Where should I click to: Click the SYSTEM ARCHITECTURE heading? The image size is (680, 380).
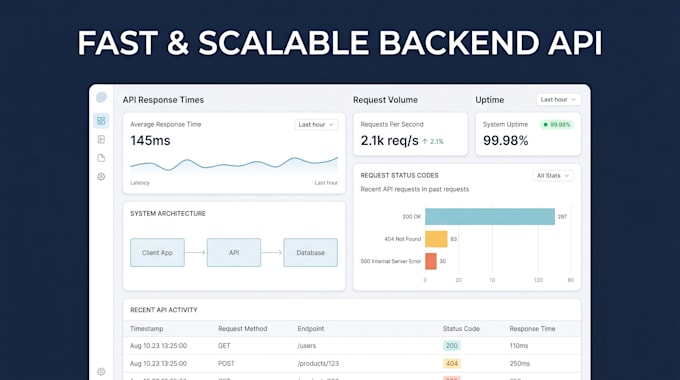168,213
